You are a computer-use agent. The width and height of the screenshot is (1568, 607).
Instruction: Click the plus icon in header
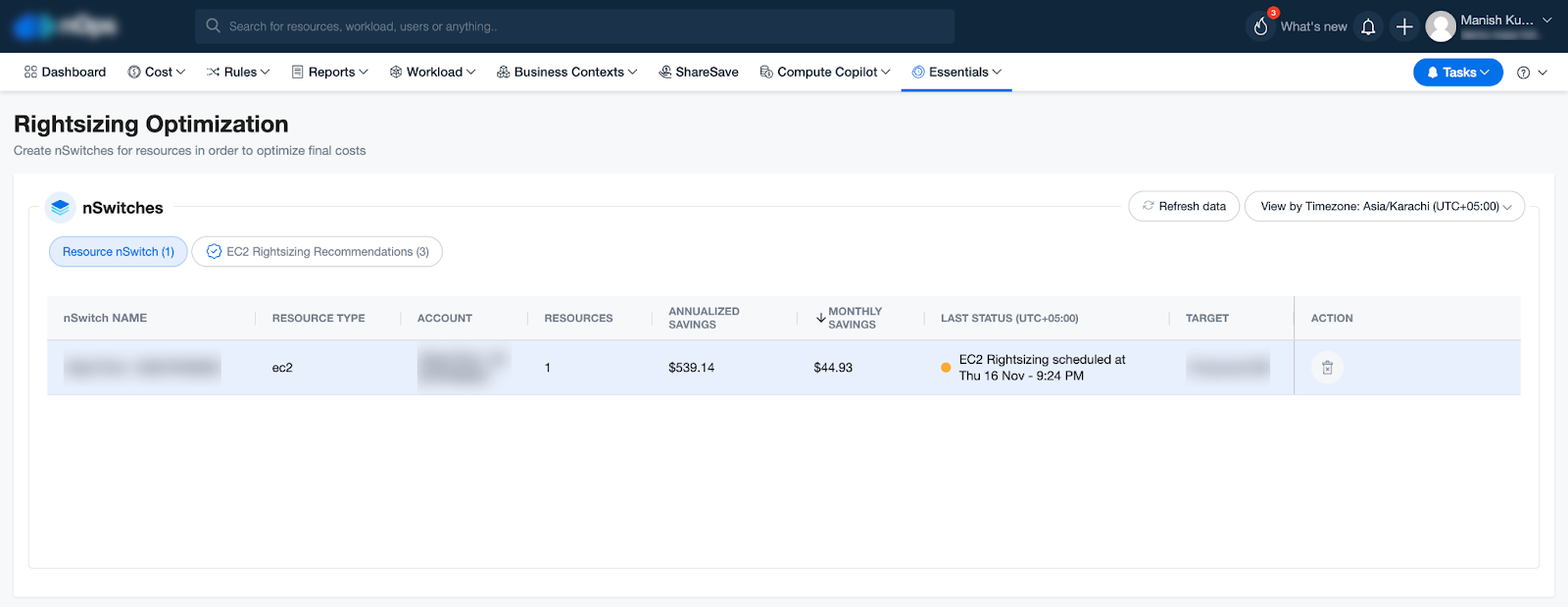pos(1404,26)
